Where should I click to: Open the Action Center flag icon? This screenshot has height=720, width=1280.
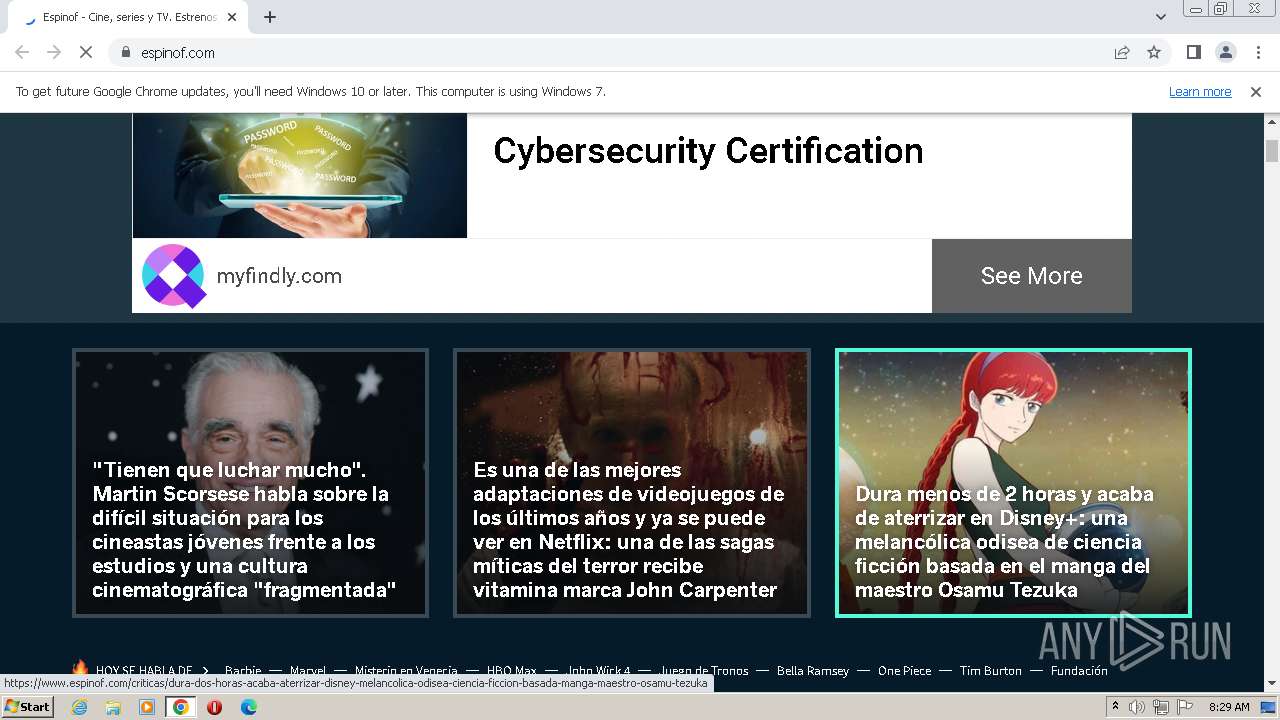click(x=1185, y=707)
